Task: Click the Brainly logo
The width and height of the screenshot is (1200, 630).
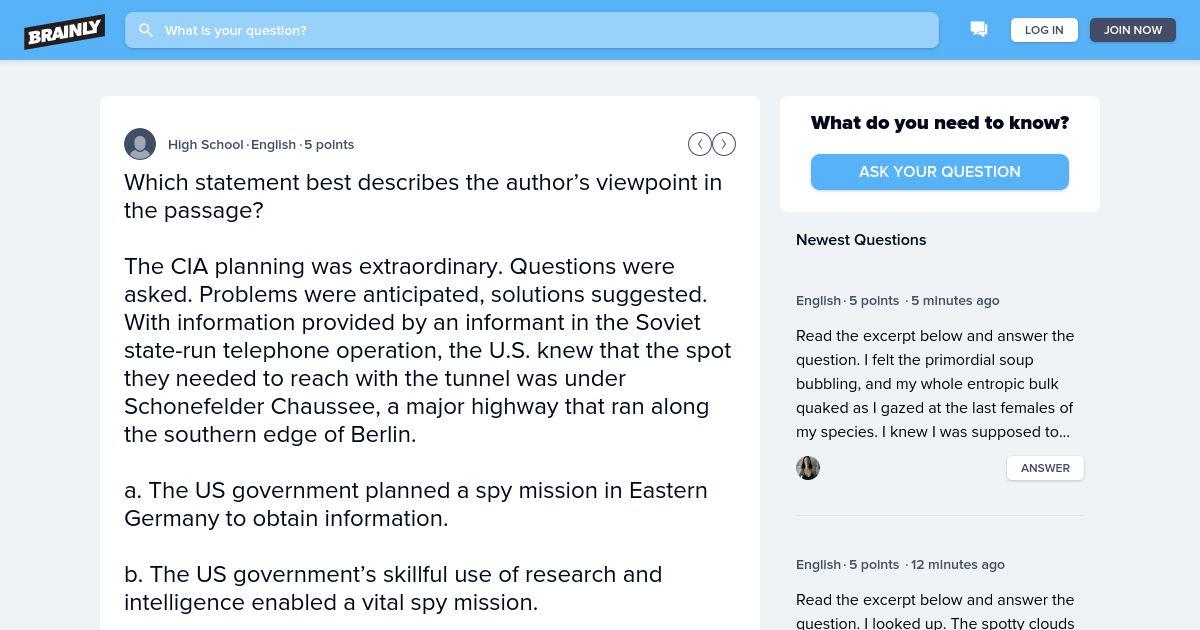Action: click(x=64, y=31)
